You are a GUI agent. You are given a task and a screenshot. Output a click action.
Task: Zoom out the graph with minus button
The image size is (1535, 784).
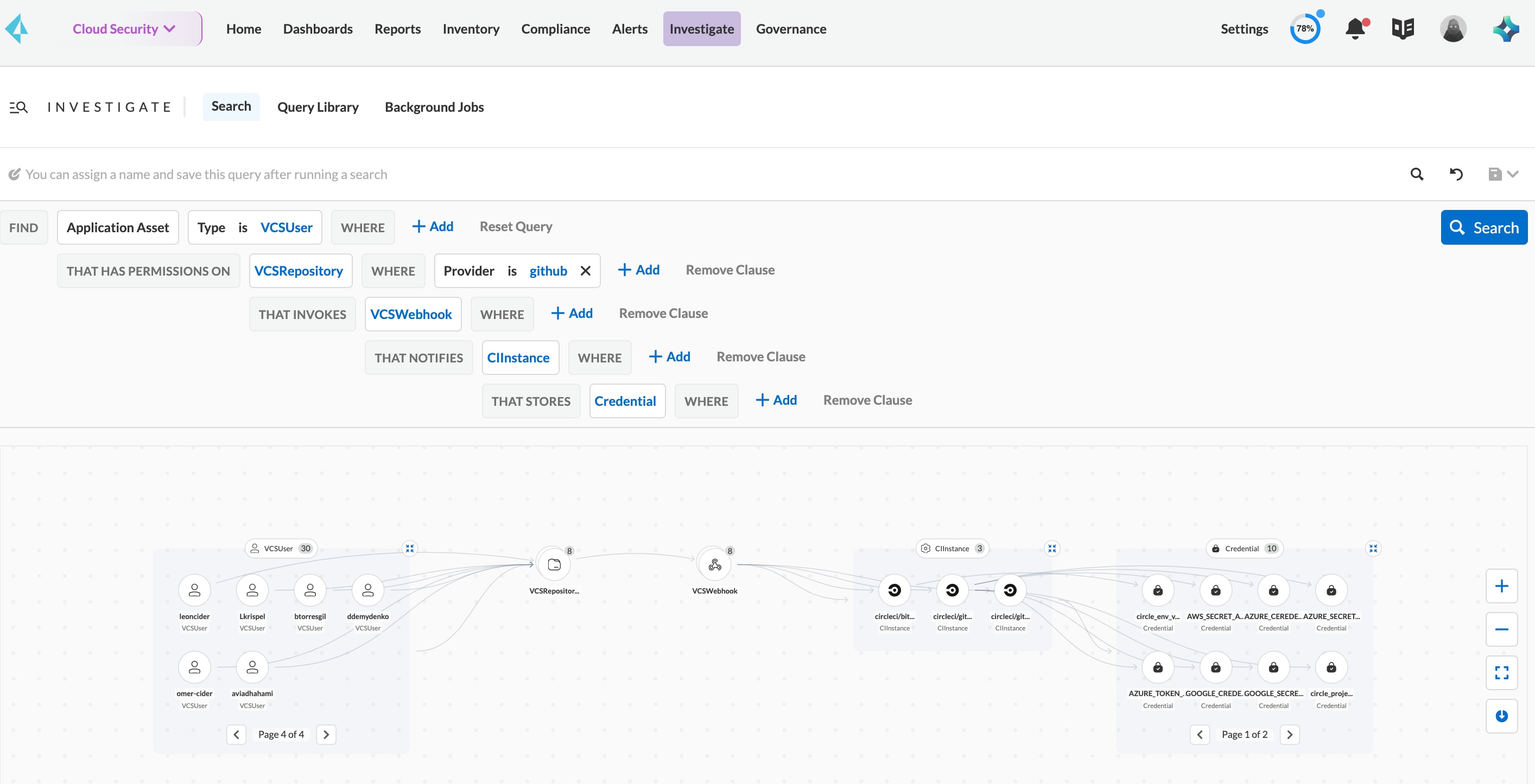pyautogui.click(x=1501, y=629)
